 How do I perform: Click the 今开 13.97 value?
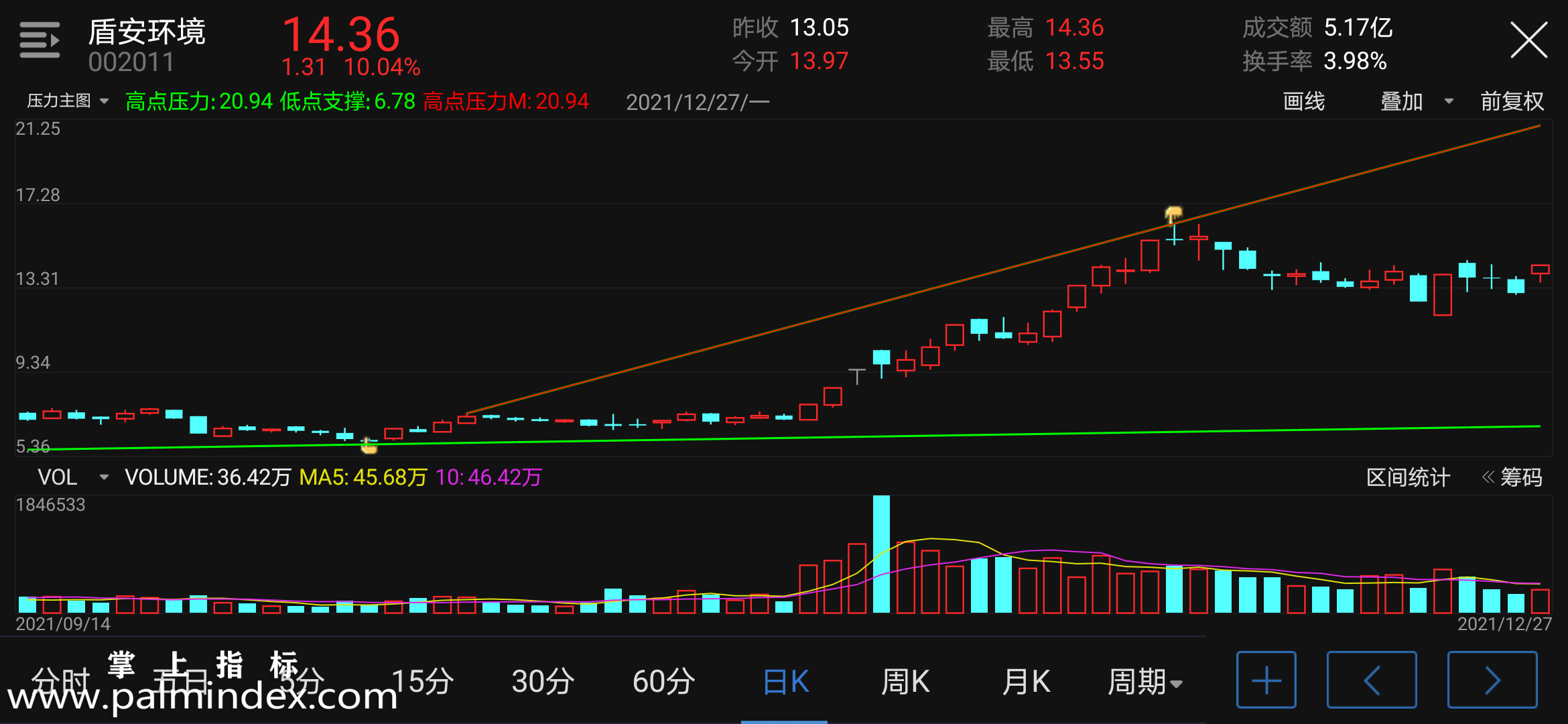[x=819, y=61]
